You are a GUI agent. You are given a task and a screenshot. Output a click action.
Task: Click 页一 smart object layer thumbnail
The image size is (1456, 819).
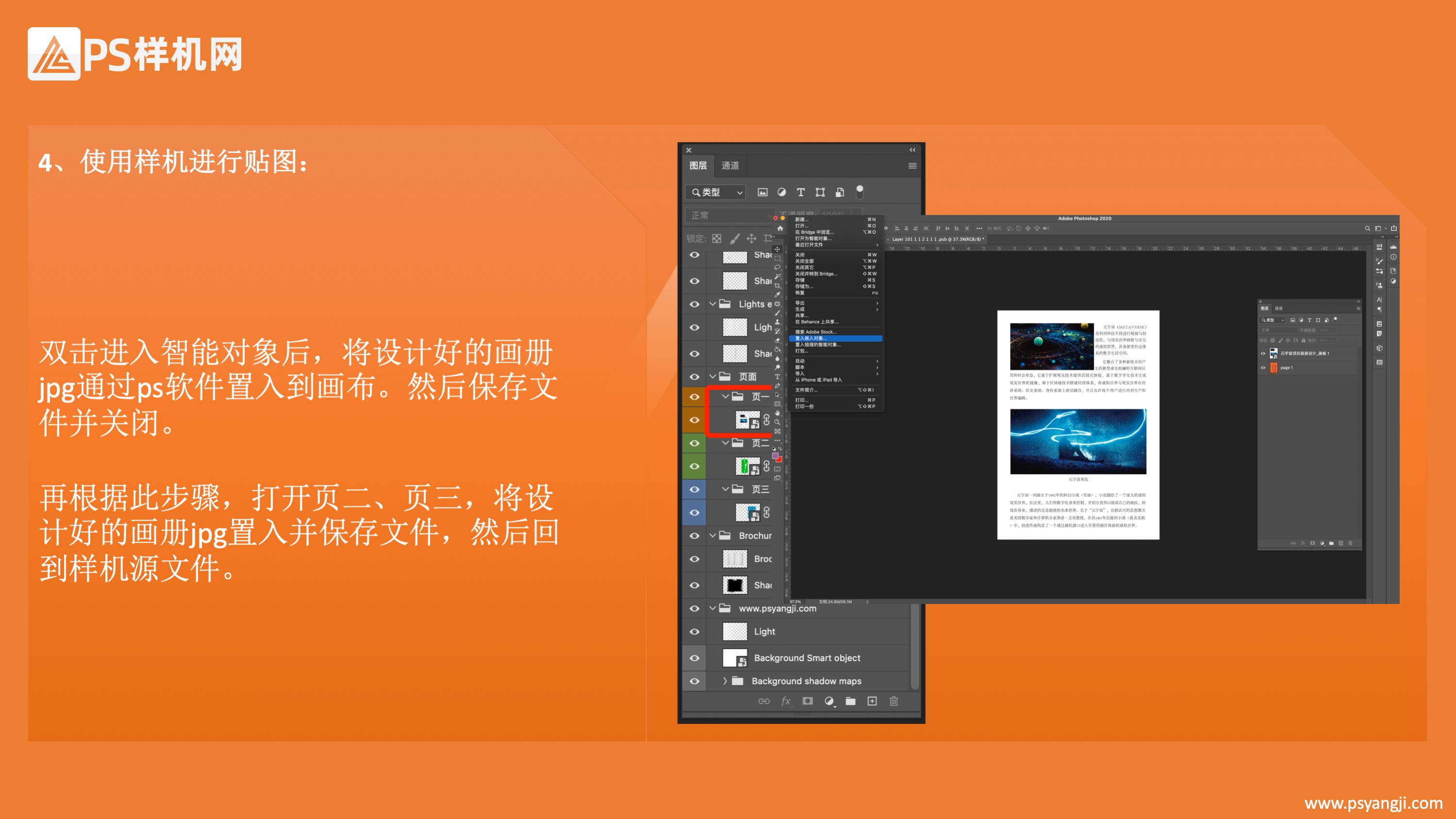point(747,420)
